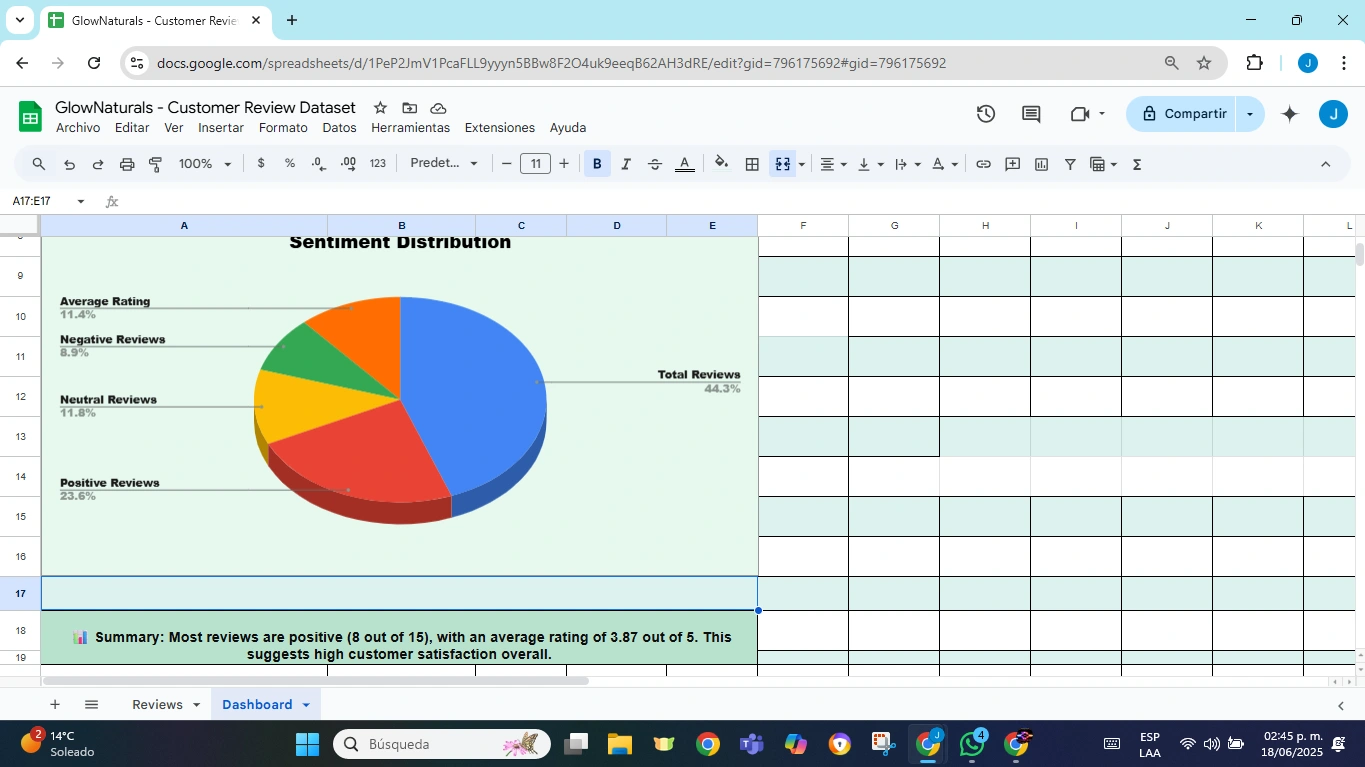This screenshot has width=1365, height=767.
Task: Switch to the Reviews sheet tab
Action: tap(158, 705)
